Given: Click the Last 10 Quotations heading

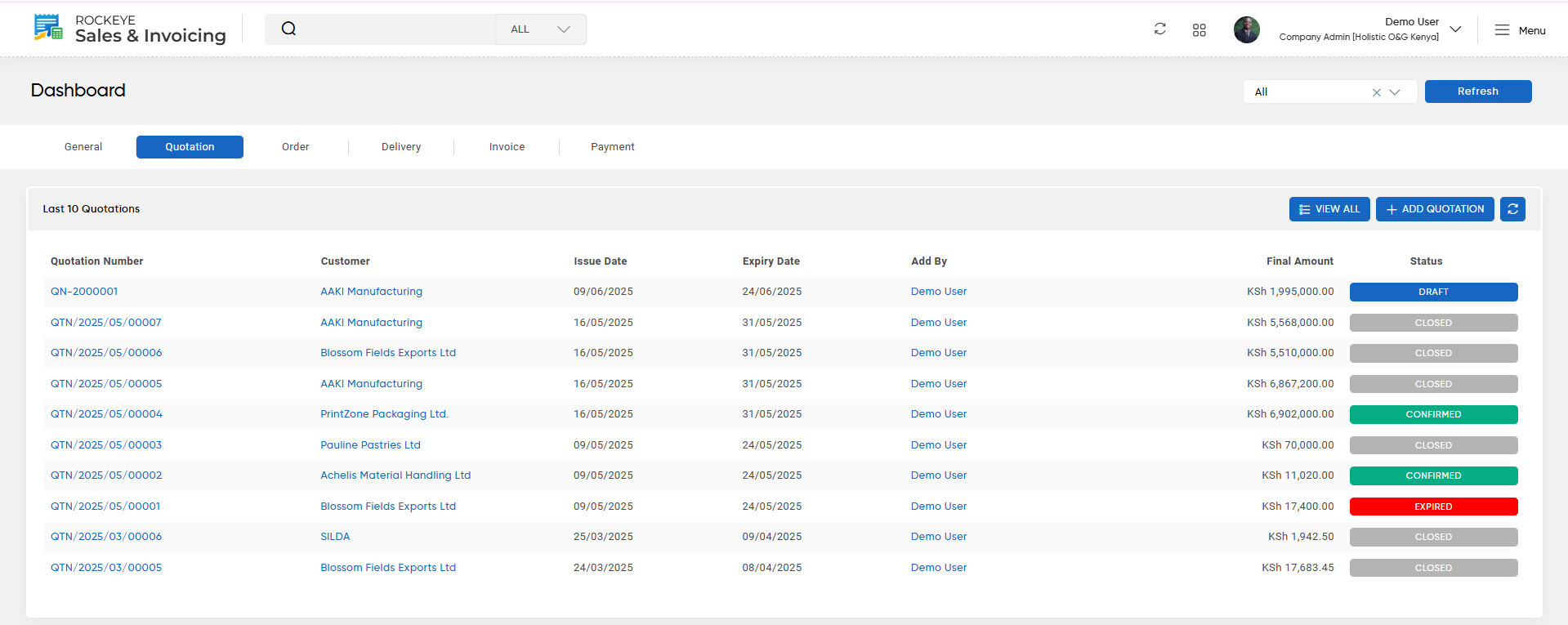Looking at the screenshot, I should (92, 209).
